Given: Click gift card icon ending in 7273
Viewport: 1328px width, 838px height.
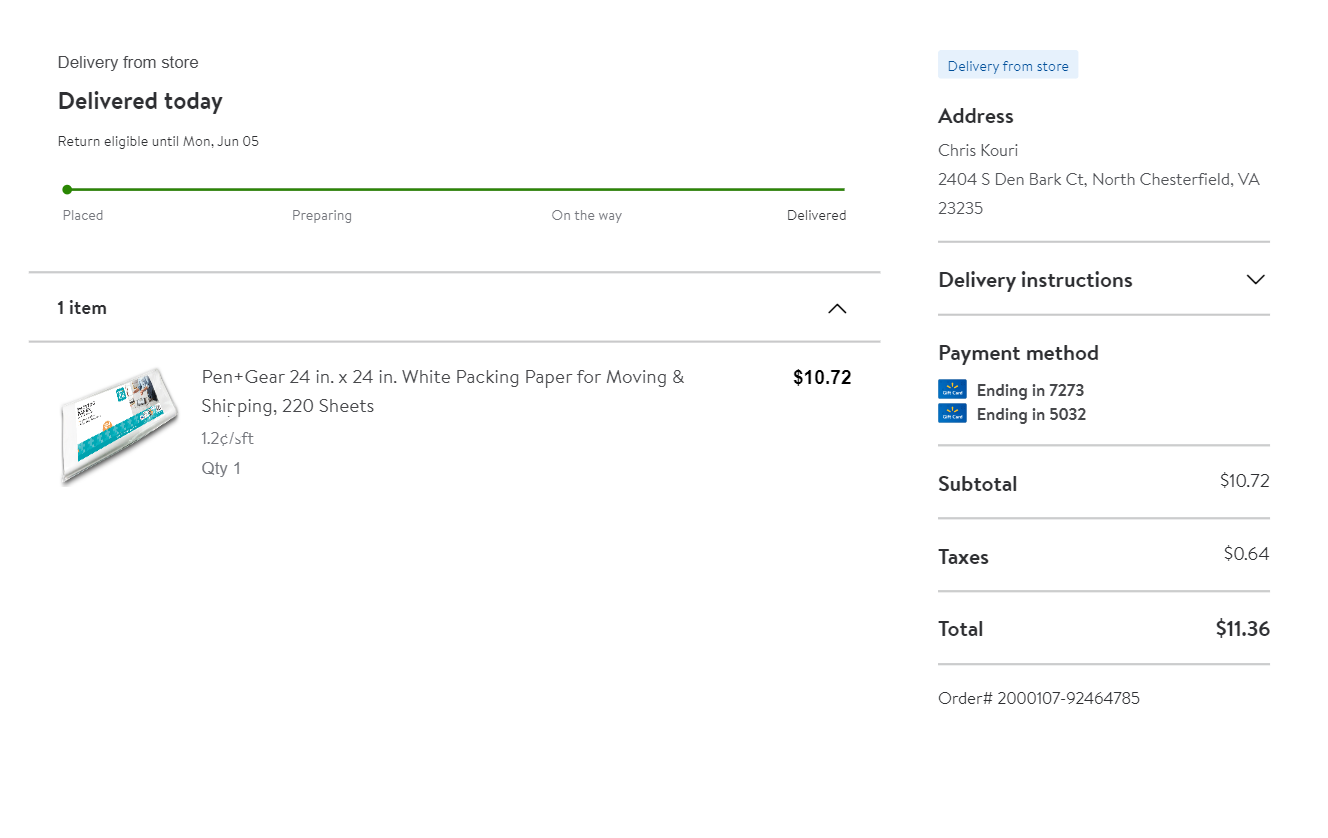Looking at the screenshot, I should [952, 390].
